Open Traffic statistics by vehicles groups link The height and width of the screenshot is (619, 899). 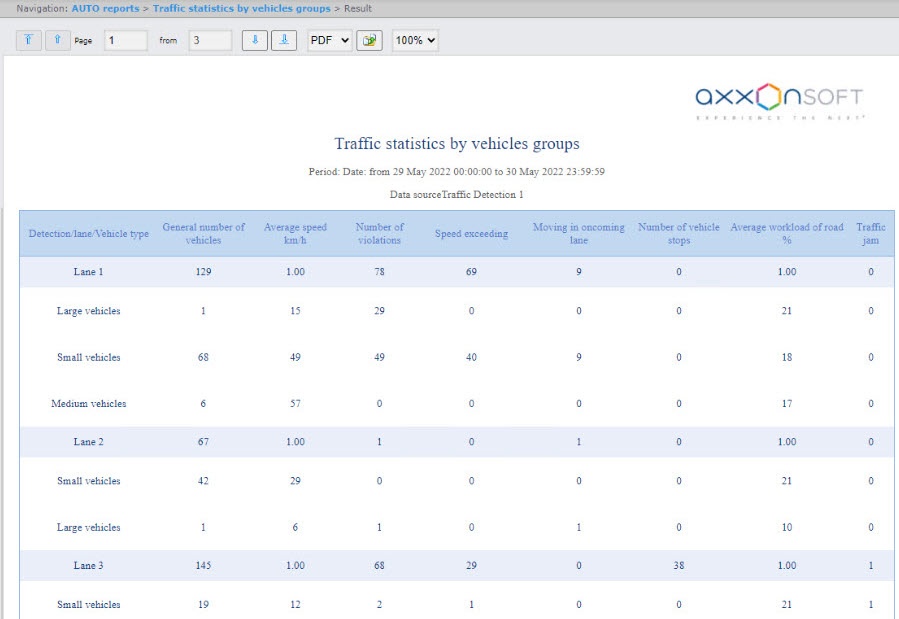(241, 8)
